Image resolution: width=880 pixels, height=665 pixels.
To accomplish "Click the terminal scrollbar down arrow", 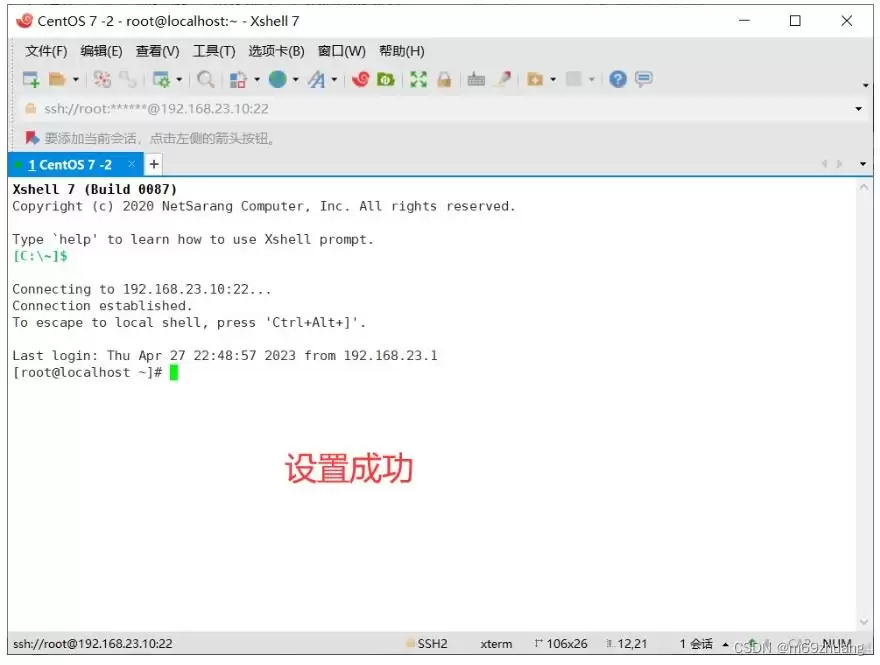I will click(x=864, y=622).
